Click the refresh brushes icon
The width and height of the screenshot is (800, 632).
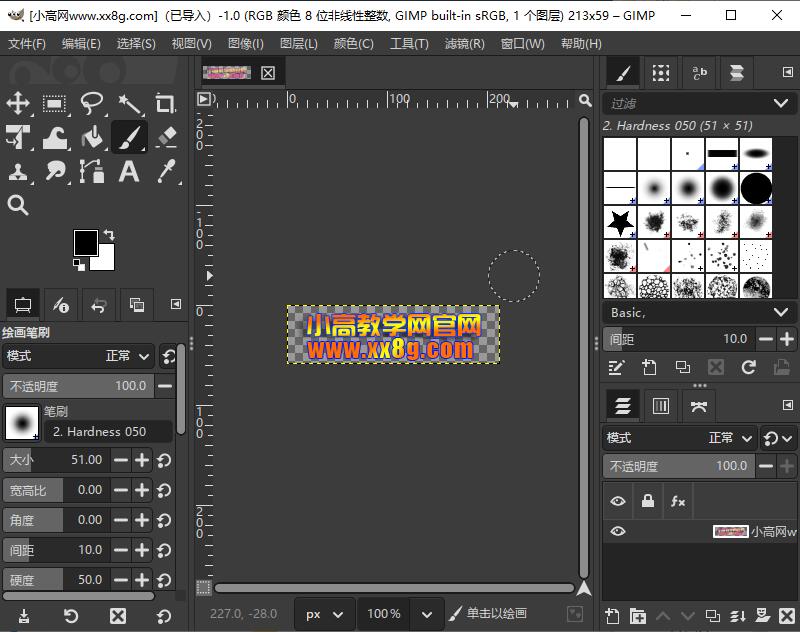(x=748, y=367)
